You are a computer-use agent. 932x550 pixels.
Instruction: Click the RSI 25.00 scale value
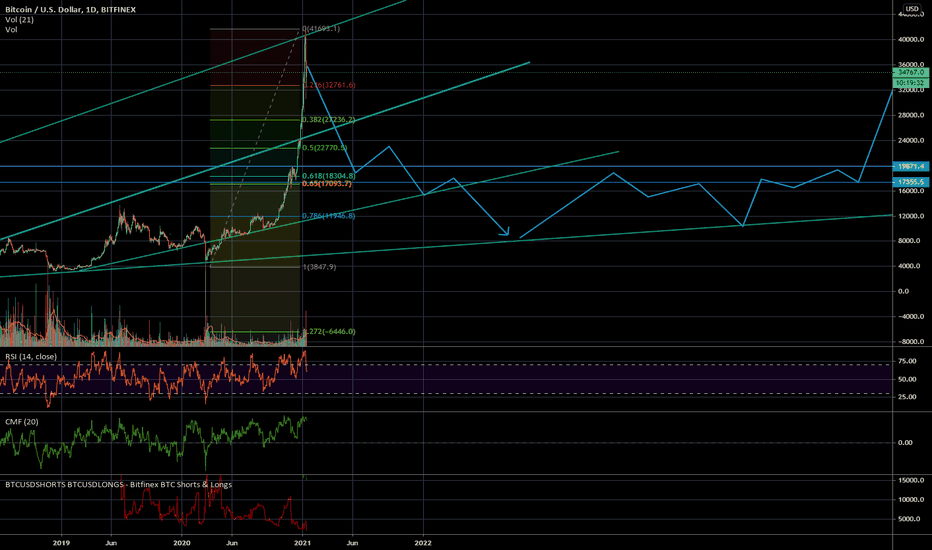tap(907, 397)
